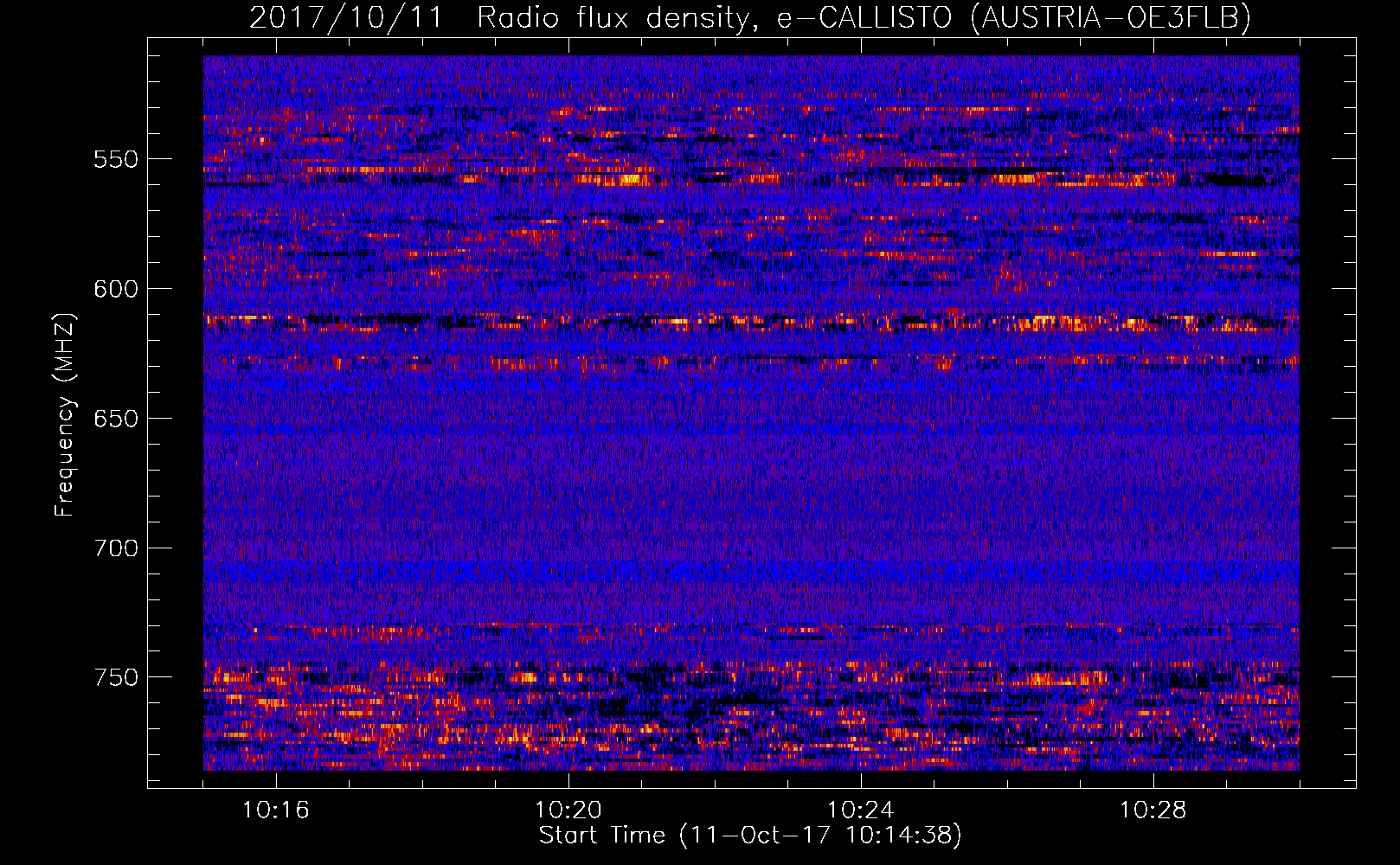
Task: Click the '650' frequency tick label
Action: click(x=116, y=419)
